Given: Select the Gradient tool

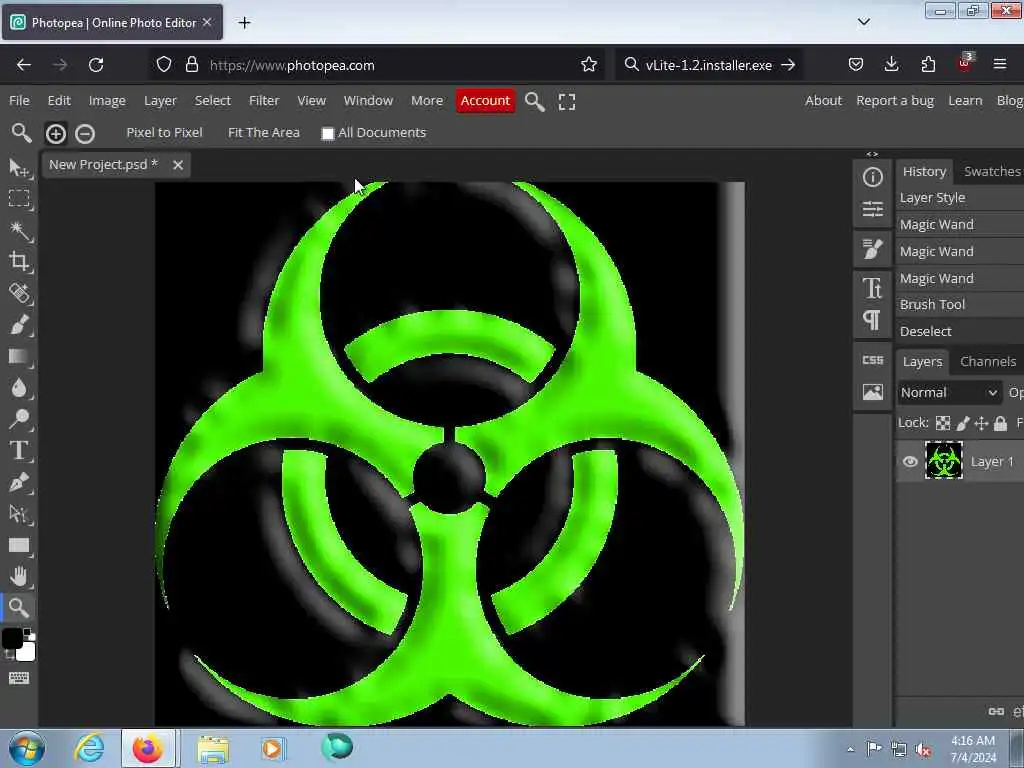Looking at the screenshot, I should tap(19, 357).
